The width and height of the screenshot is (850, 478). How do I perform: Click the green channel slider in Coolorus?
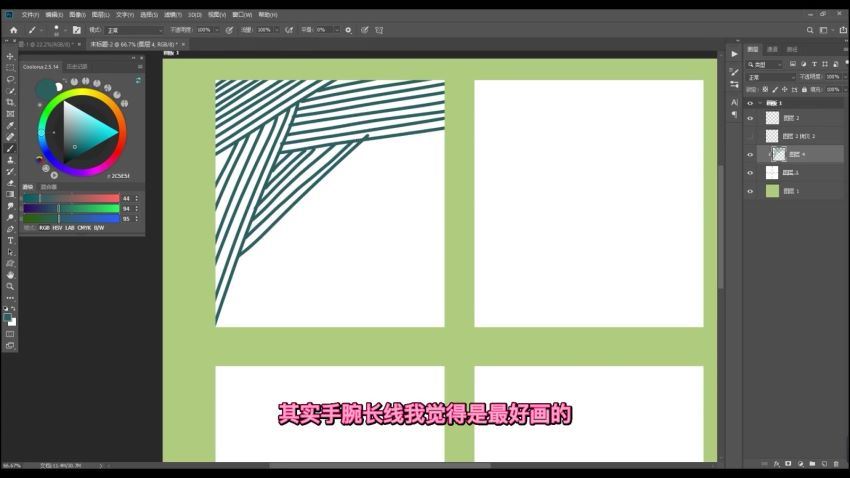[x=71, y=209]
